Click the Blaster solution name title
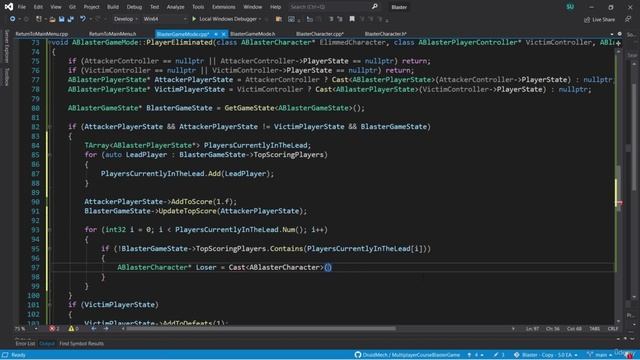Screen dimensions: 640x360 (x=399, y=7)
